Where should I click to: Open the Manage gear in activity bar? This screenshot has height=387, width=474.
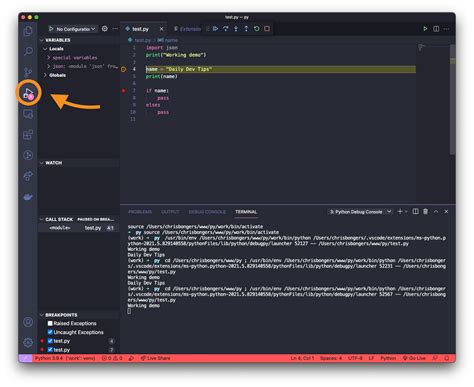tap(28, 342)
